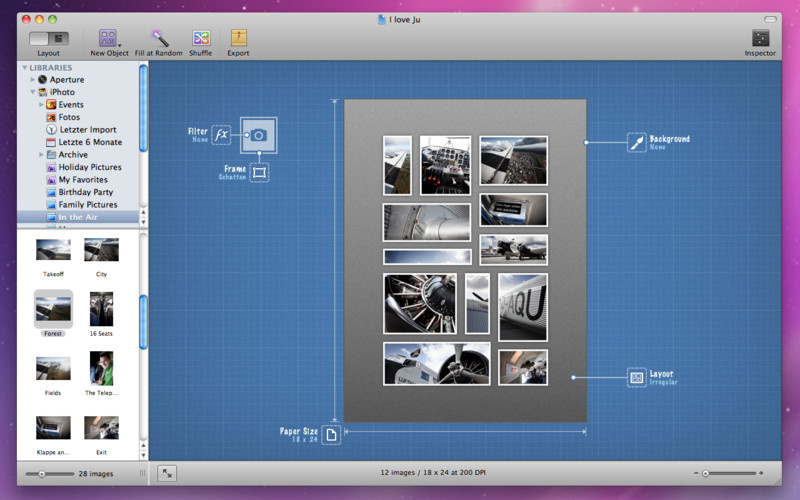
Task: Toggle fullscreen canvas button in bottom bar
Action: click(x=166, y=473)
